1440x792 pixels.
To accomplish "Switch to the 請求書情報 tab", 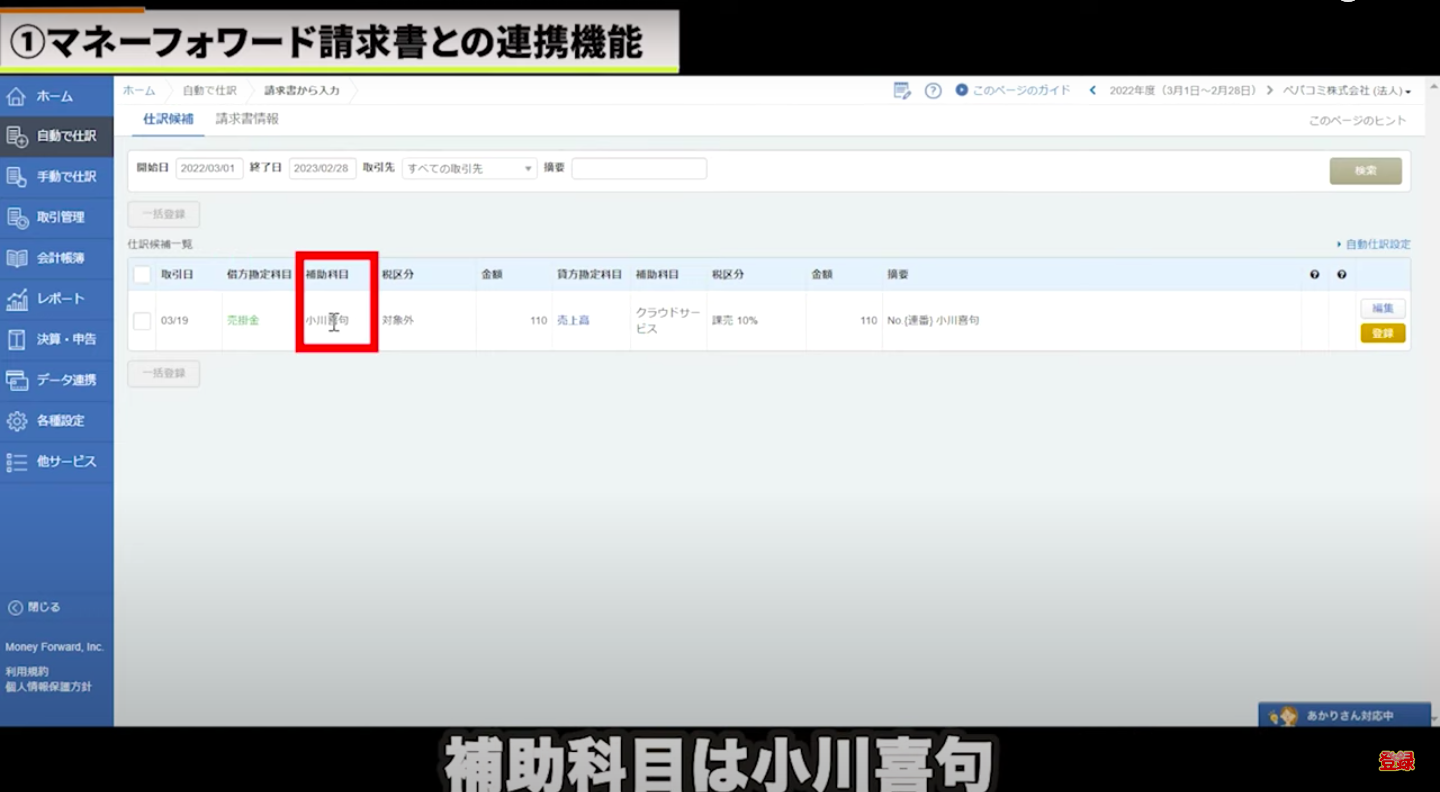I will point(247,119).
